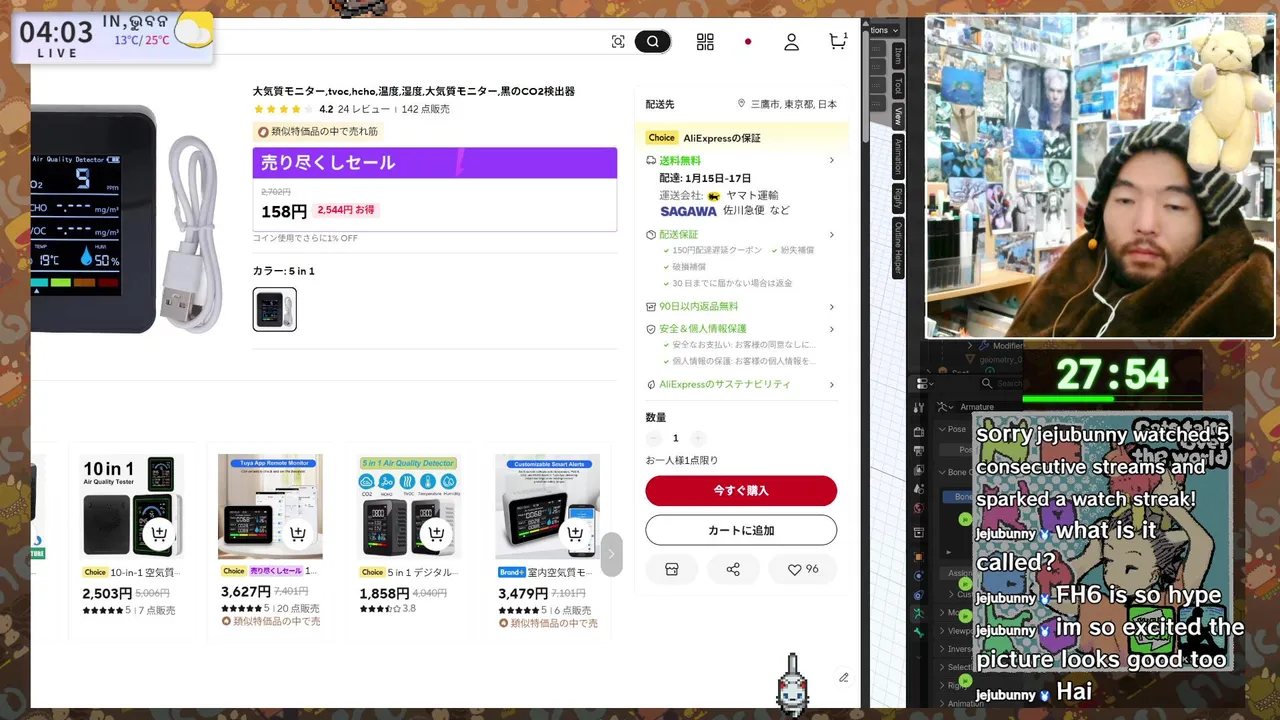1280x720 pixels.
Task: Click the wishlist heart with 96
Action: [x=803, y=569]
